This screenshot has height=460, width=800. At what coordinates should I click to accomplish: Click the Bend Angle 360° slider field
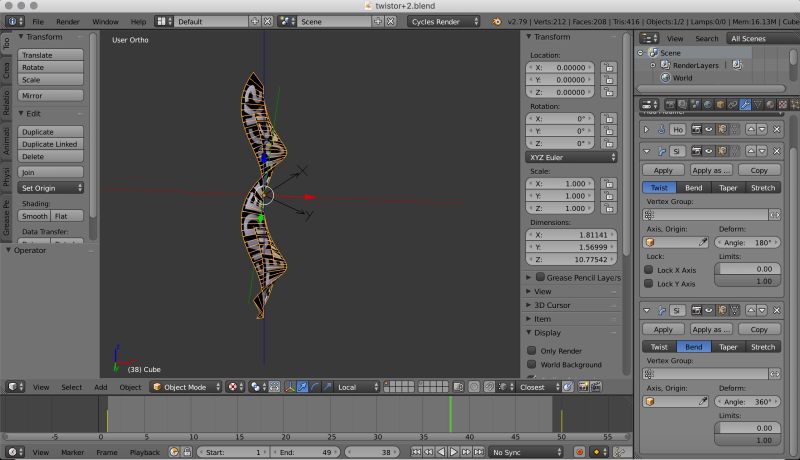click(747, 402)
